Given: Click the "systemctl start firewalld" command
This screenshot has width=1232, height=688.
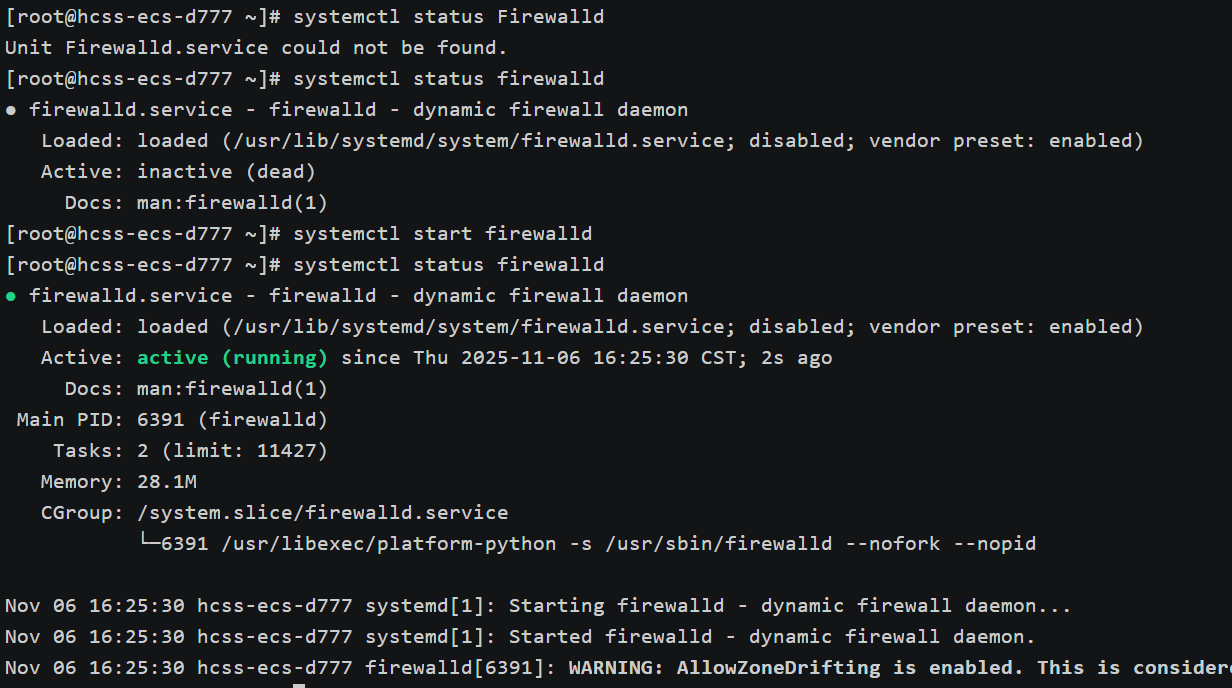Looking at the screenshot, I should pos(442,234).
